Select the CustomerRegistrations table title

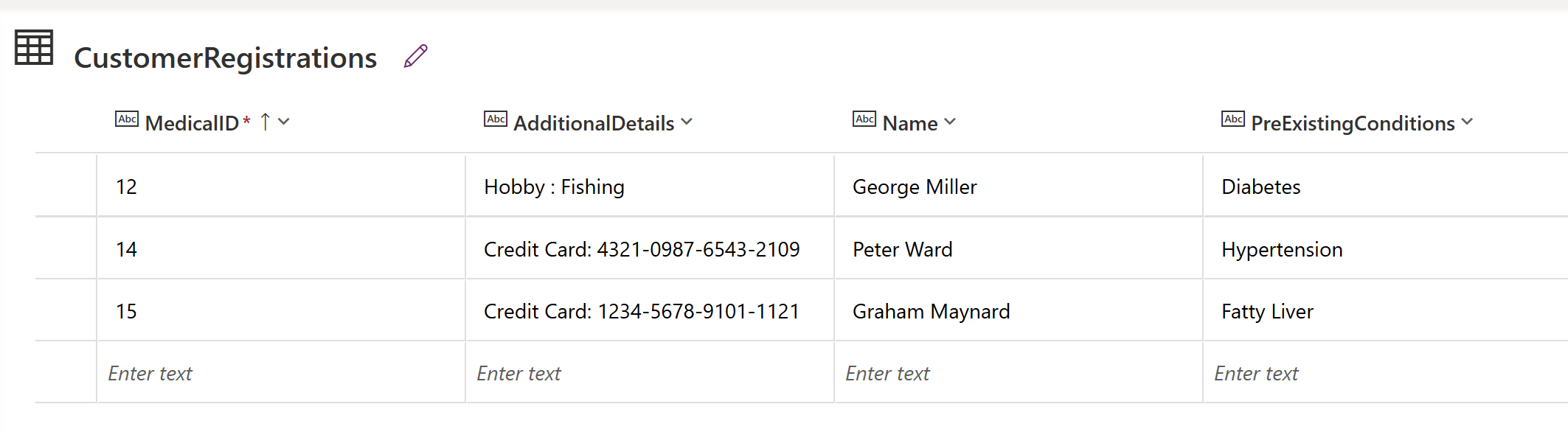226,58
